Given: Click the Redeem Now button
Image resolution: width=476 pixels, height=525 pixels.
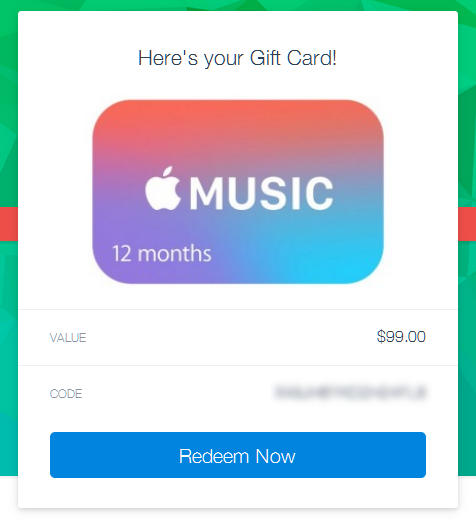Looking at the screenshot, I should point(238,455).
